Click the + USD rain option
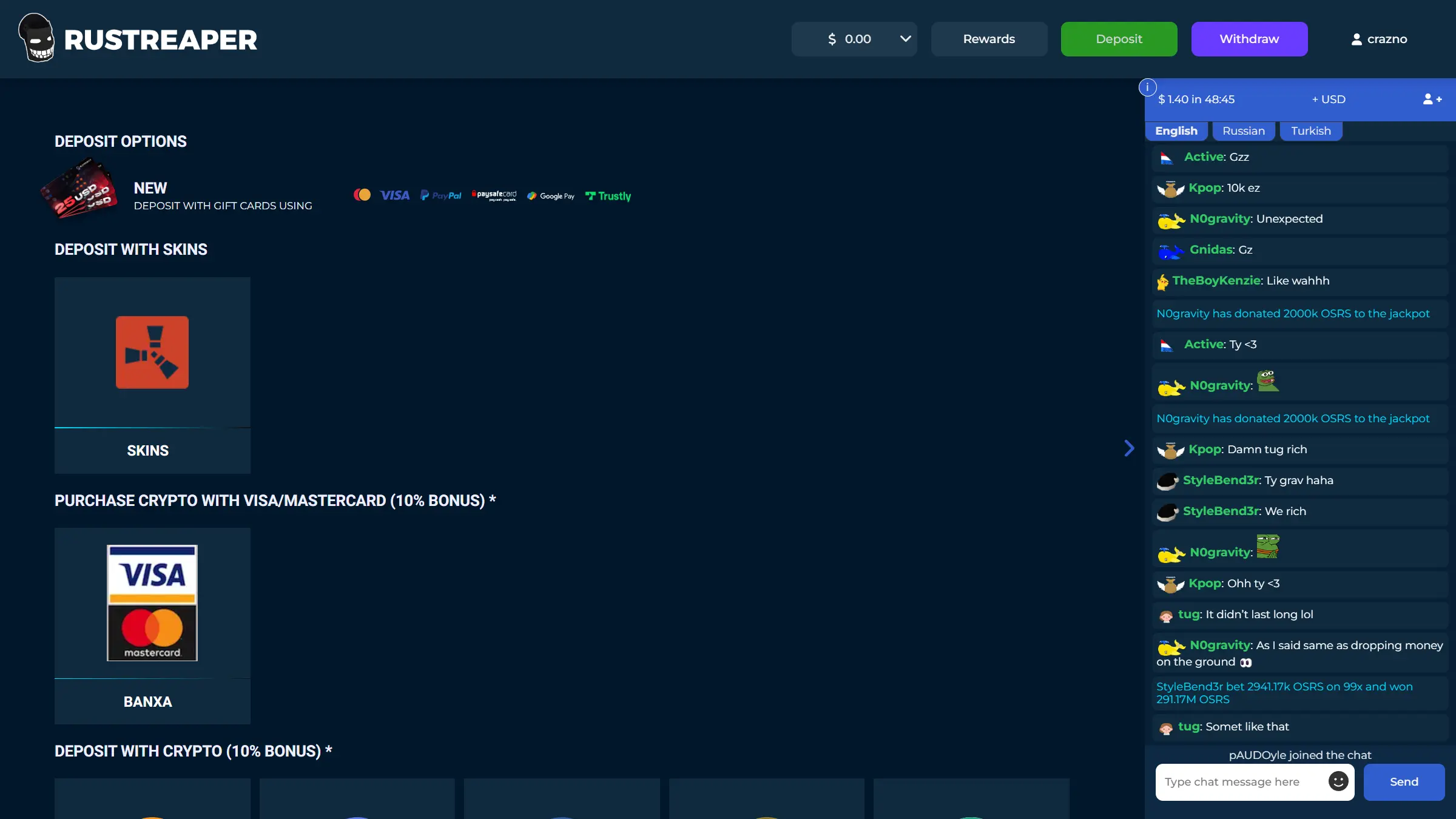The height and width of the screenshot is (819, 1456). coord(1329,99)
